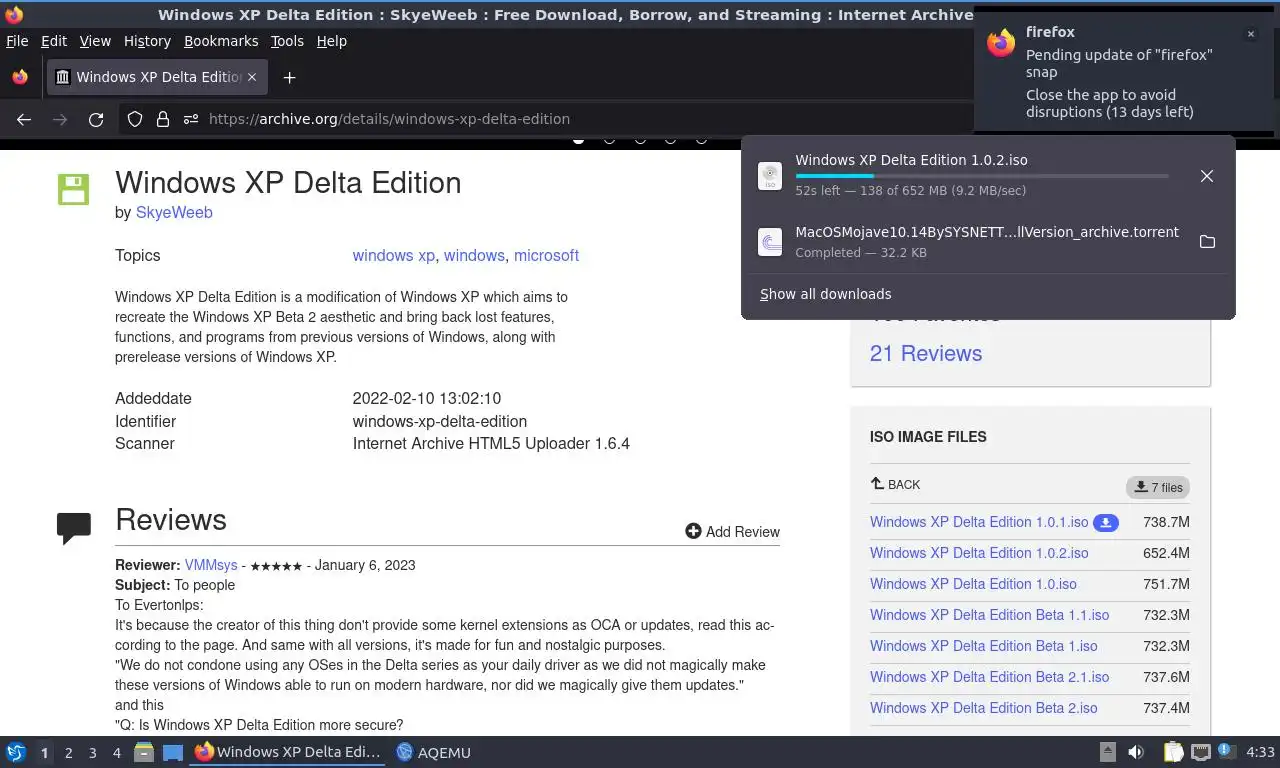Viewport: 1280px width, 768px height.
Task: Click the site security padlock icon
Action: pos(163,119)
